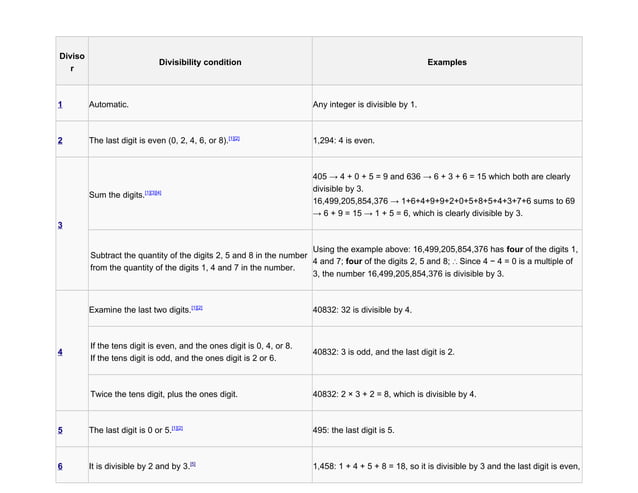Click the "Divisibility condition" column header
This screenshot has height=493, width=638.
[199, 63]
